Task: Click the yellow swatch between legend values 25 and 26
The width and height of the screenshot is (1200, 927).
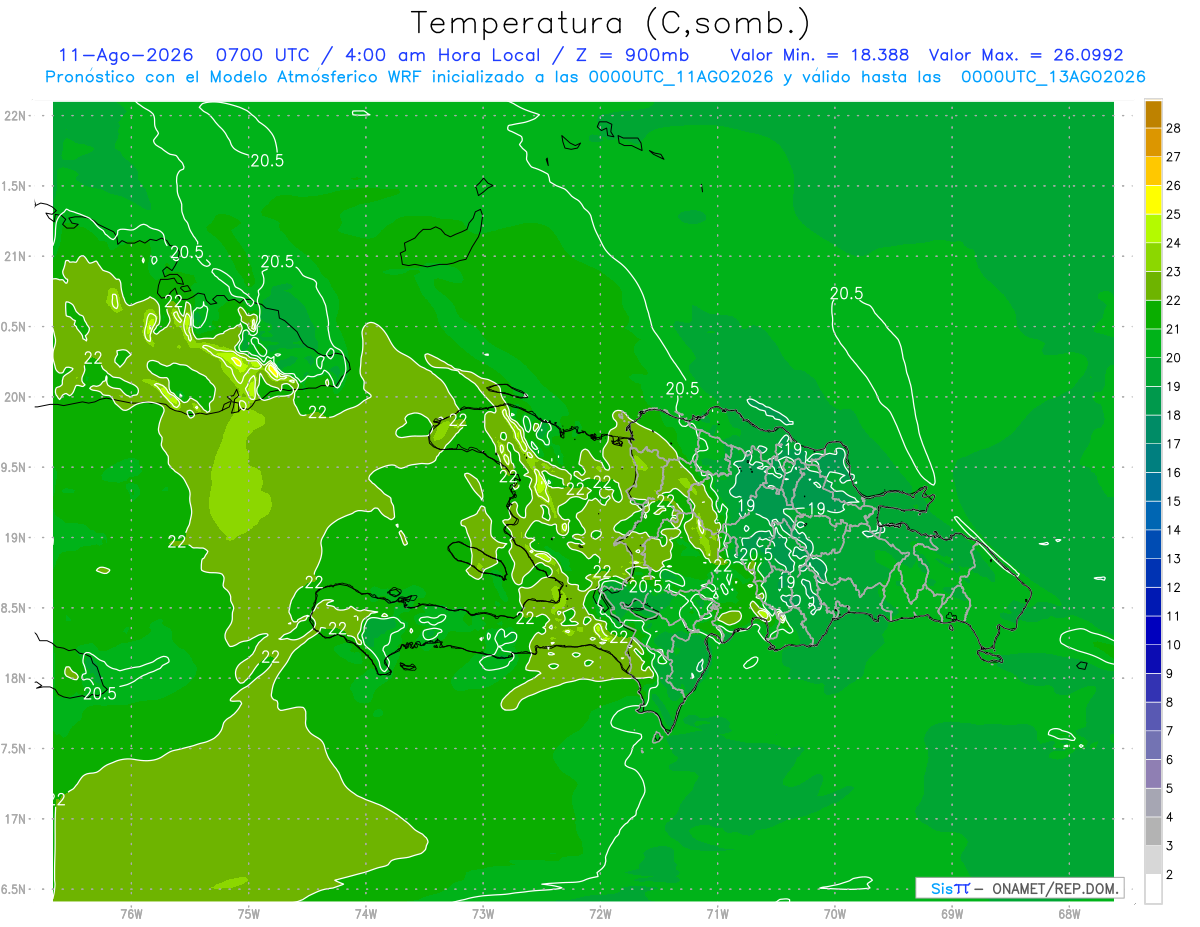Action: 1153,200
